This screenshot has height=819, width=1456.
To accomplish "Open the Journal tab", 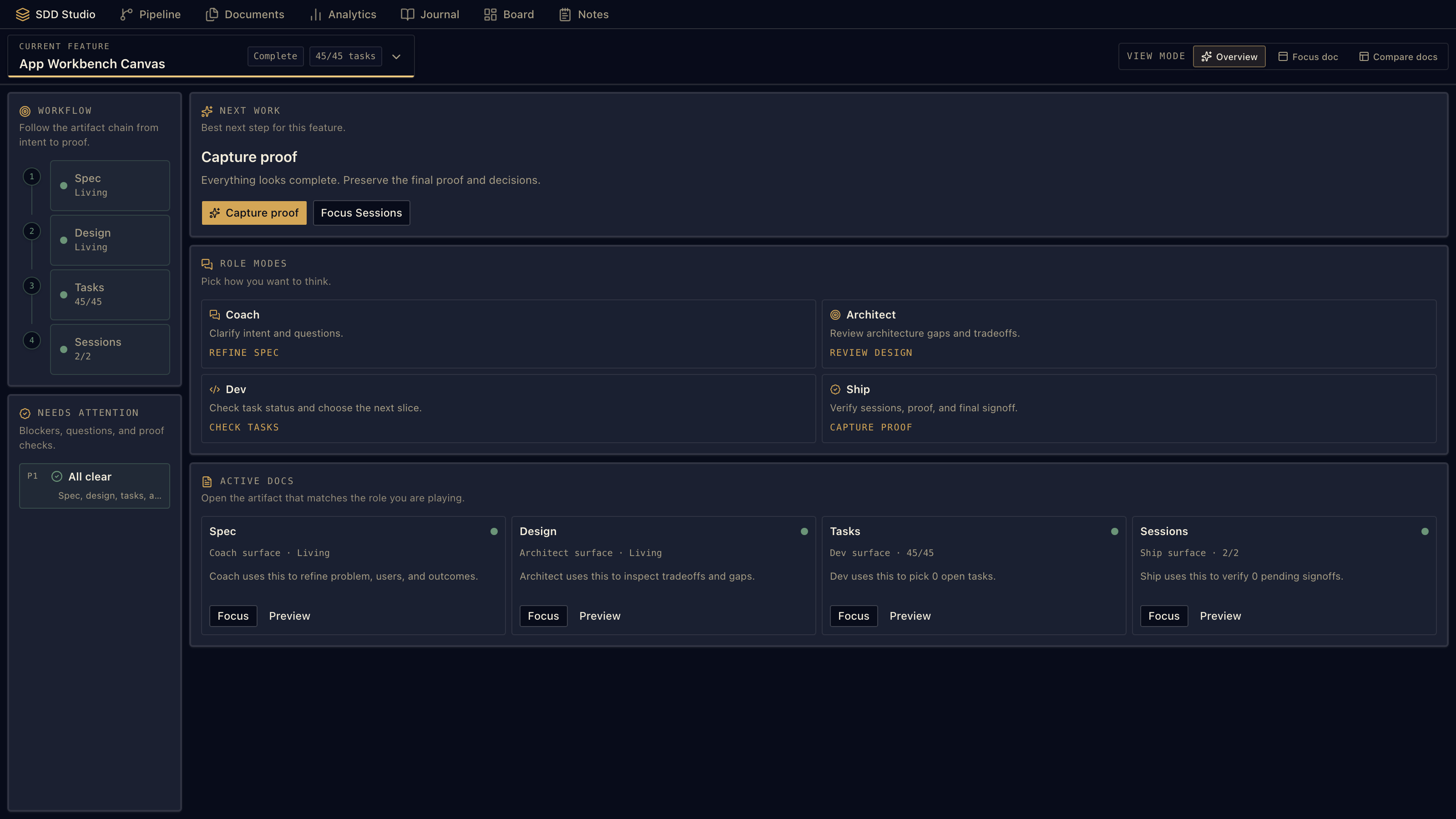I will pos(430,15).
